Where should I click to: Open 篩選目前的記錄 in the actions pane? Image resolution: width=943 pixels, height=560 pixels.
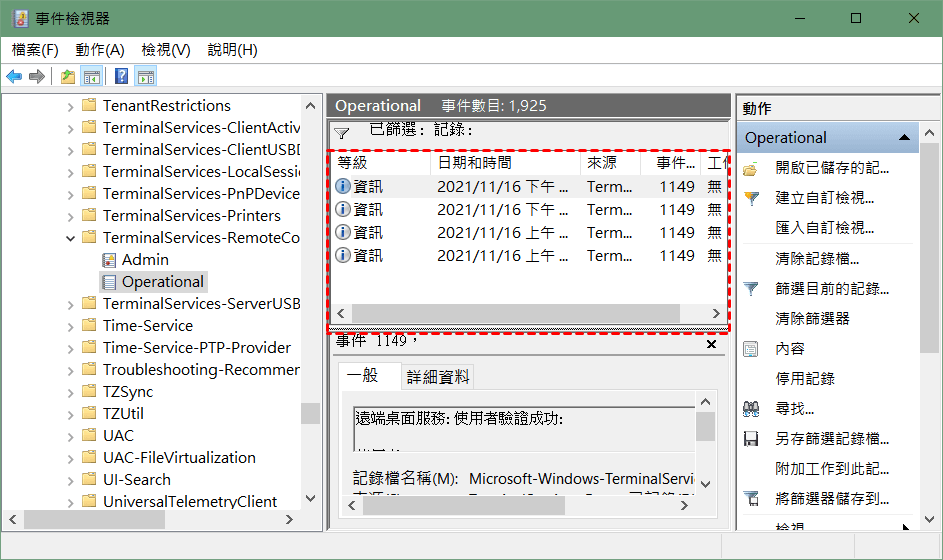tap(832, 288)
